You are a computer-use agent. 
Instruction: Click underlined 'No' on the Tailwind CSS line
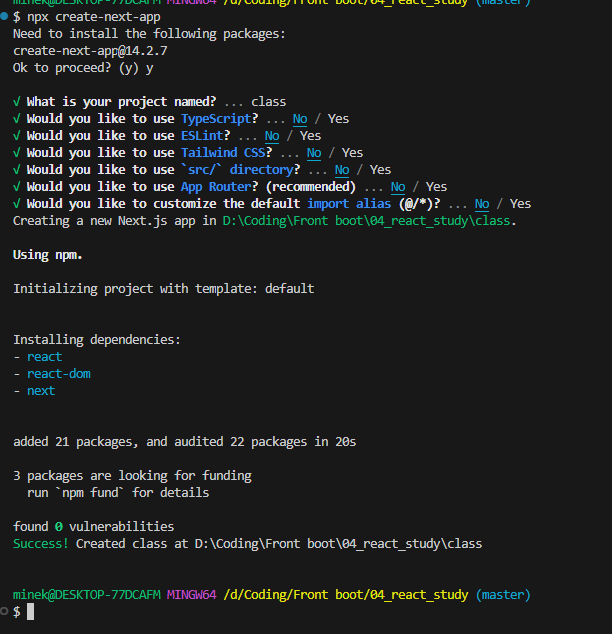click(314, 153)
